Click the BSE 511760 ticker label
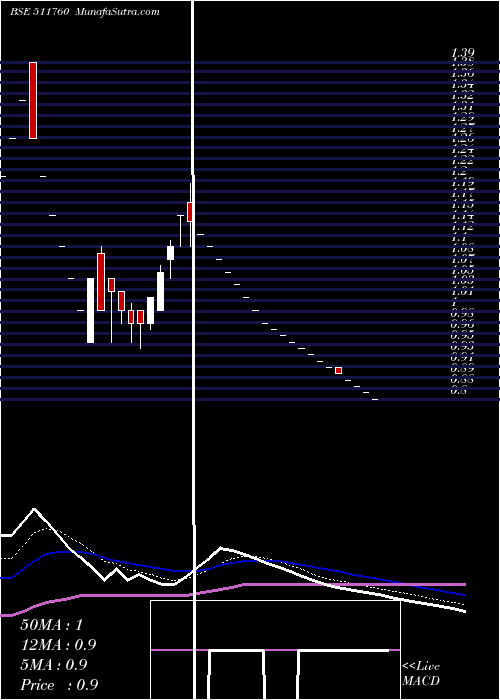Image resolution: width=500 pixels, height=700 pixels. click(x=40, y=12)
